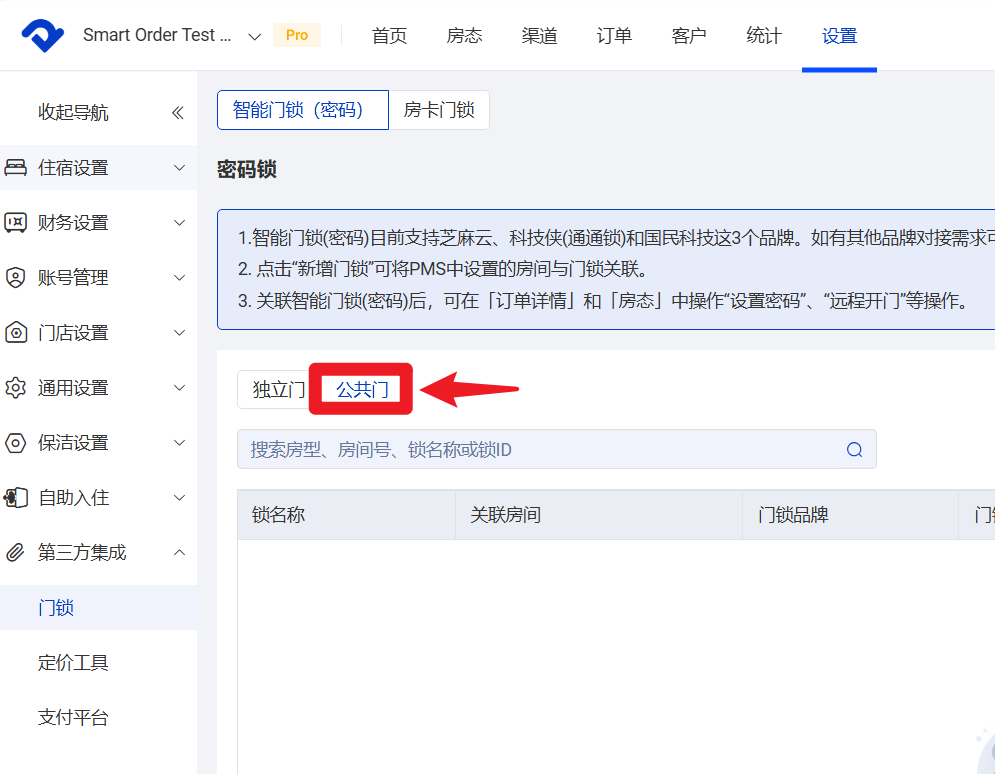The height and width of the screenshot is (774, 995).
Task: Click the gear icon for 通用设置
Action: pos(16,388)
